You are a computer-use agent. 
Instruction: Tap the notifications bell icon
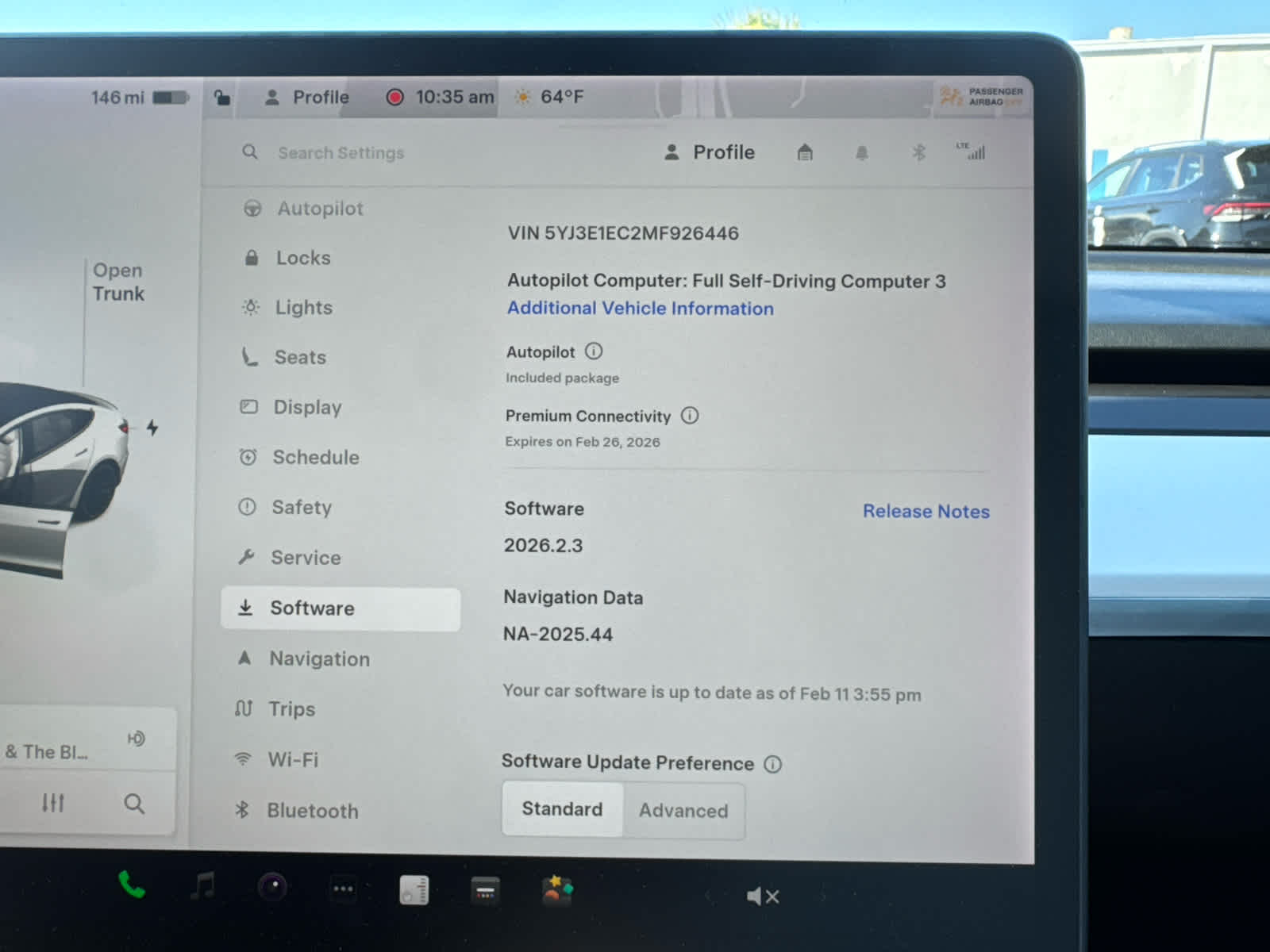pos(862,153)
